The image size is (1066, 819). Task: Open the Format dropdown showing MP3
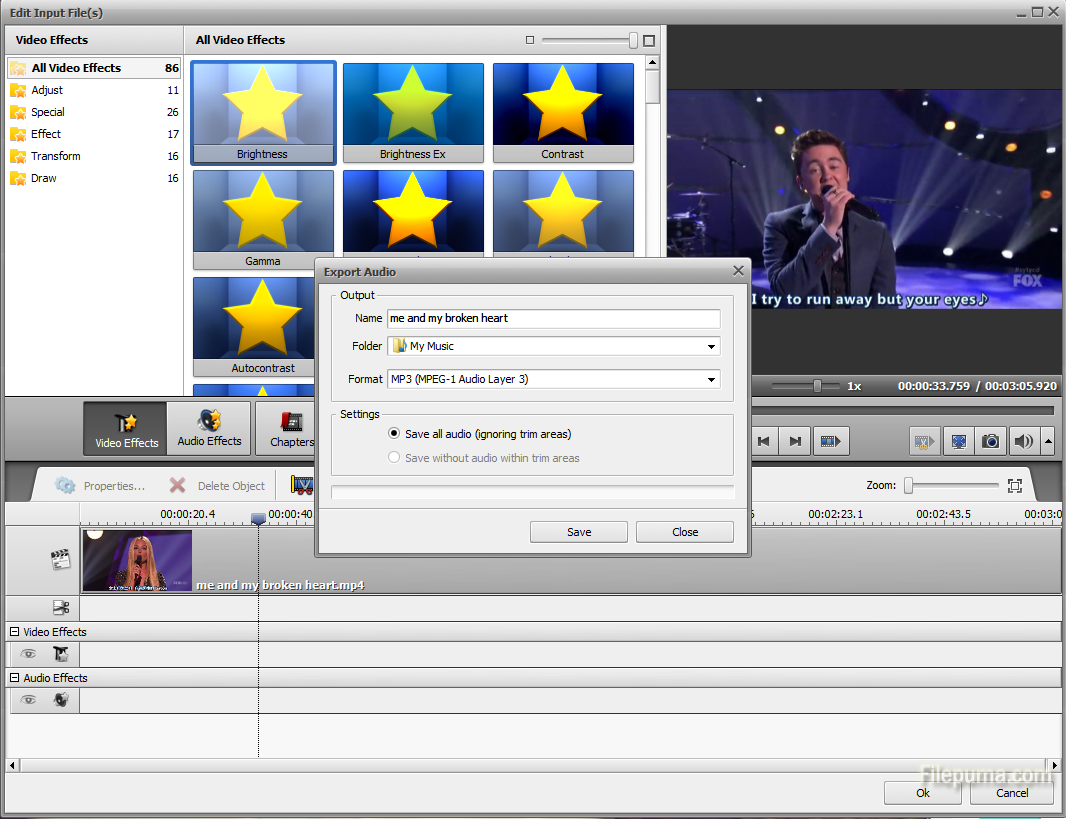554,379
